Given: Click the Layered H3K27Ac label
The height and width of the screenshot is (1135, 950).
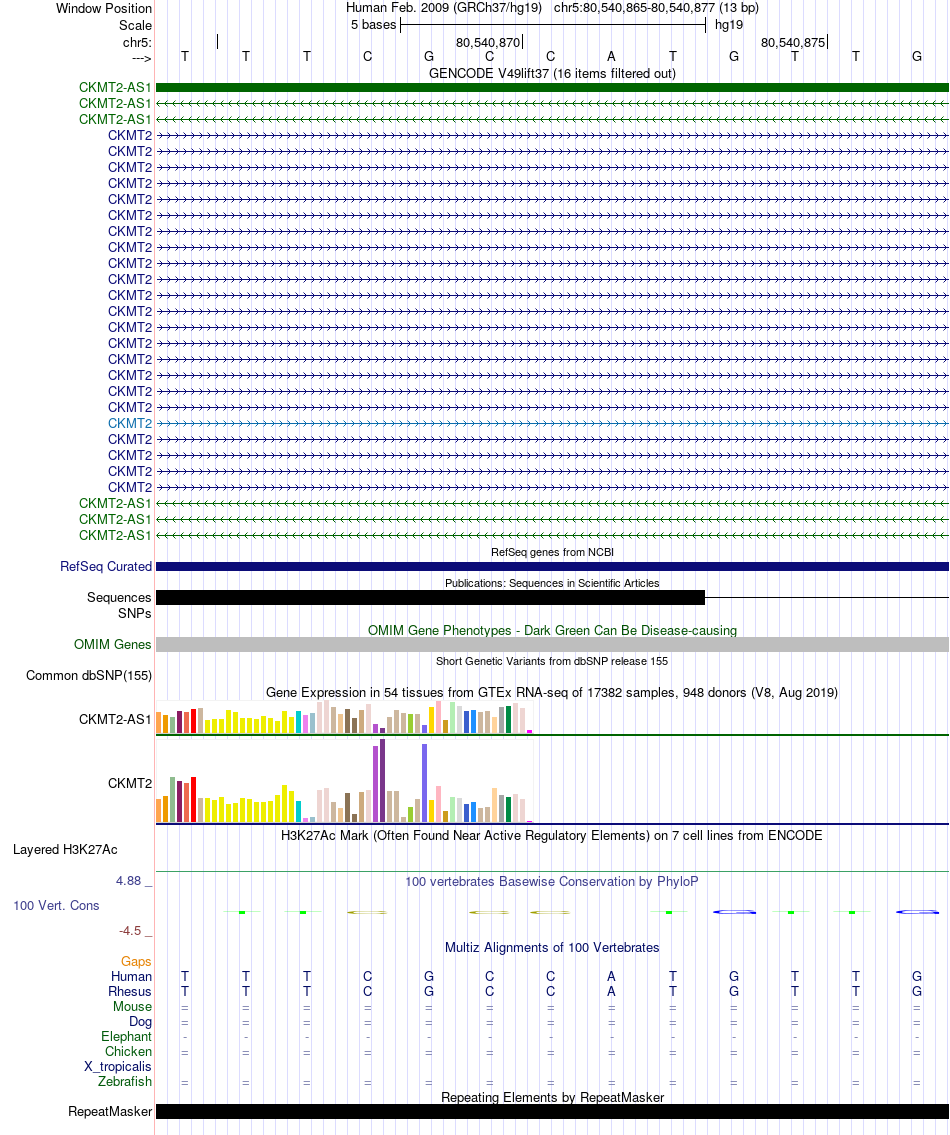Looking at the screenshot, I should [65, 850].
